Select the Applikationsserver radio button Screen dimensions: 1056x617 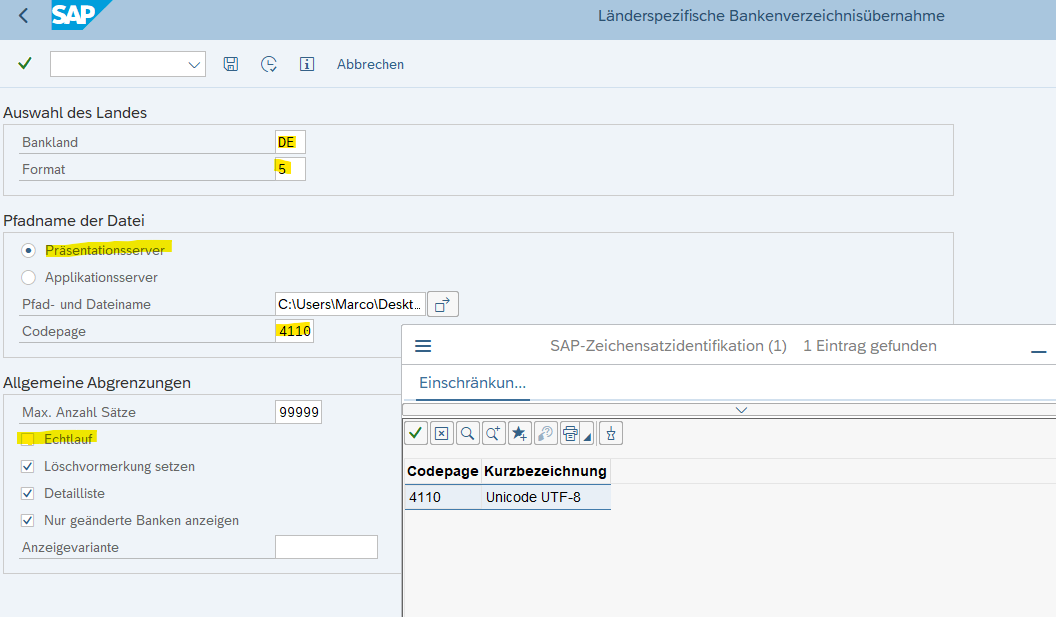click(30, 277)
